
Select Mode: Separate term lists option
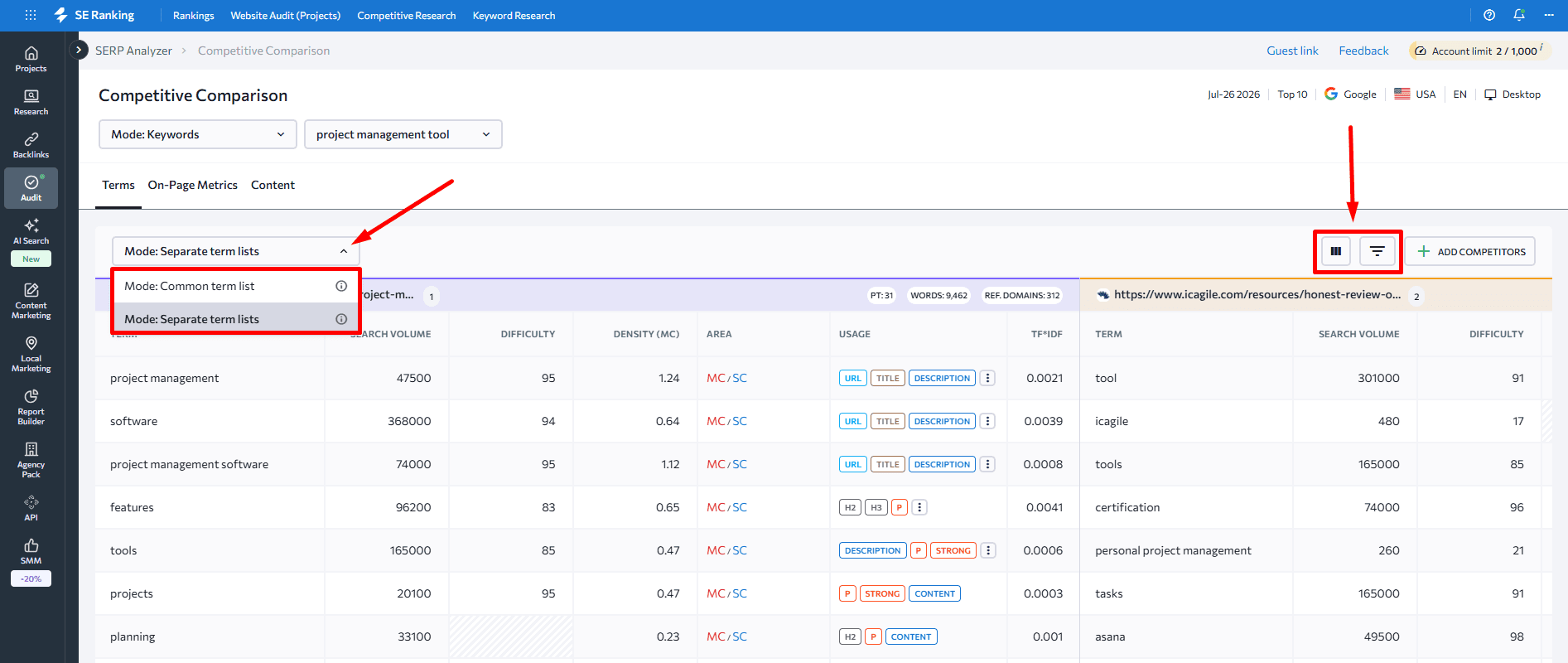click(235, 319)
